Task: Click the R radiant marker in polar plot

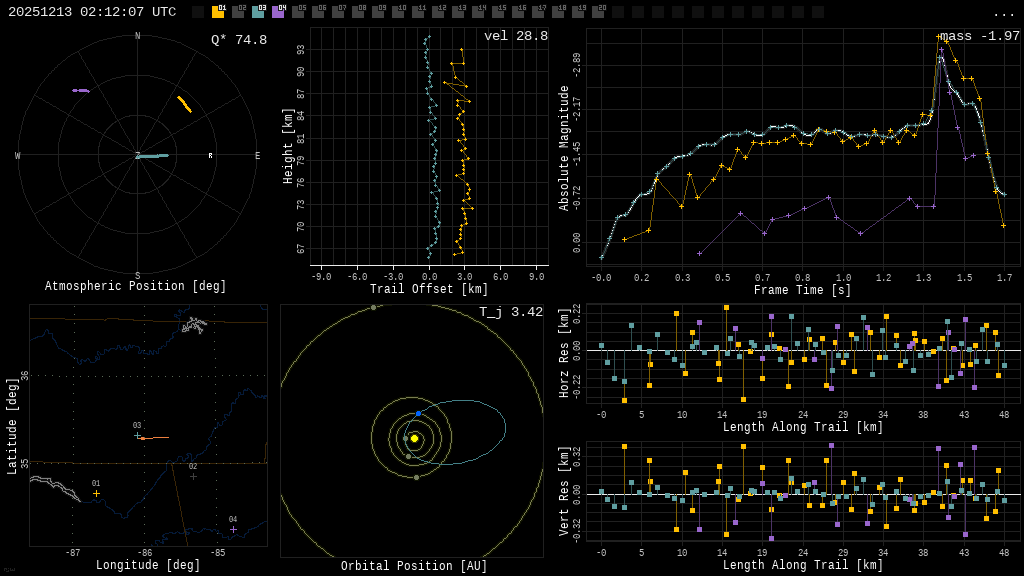Action: click(x=210, y=156)
